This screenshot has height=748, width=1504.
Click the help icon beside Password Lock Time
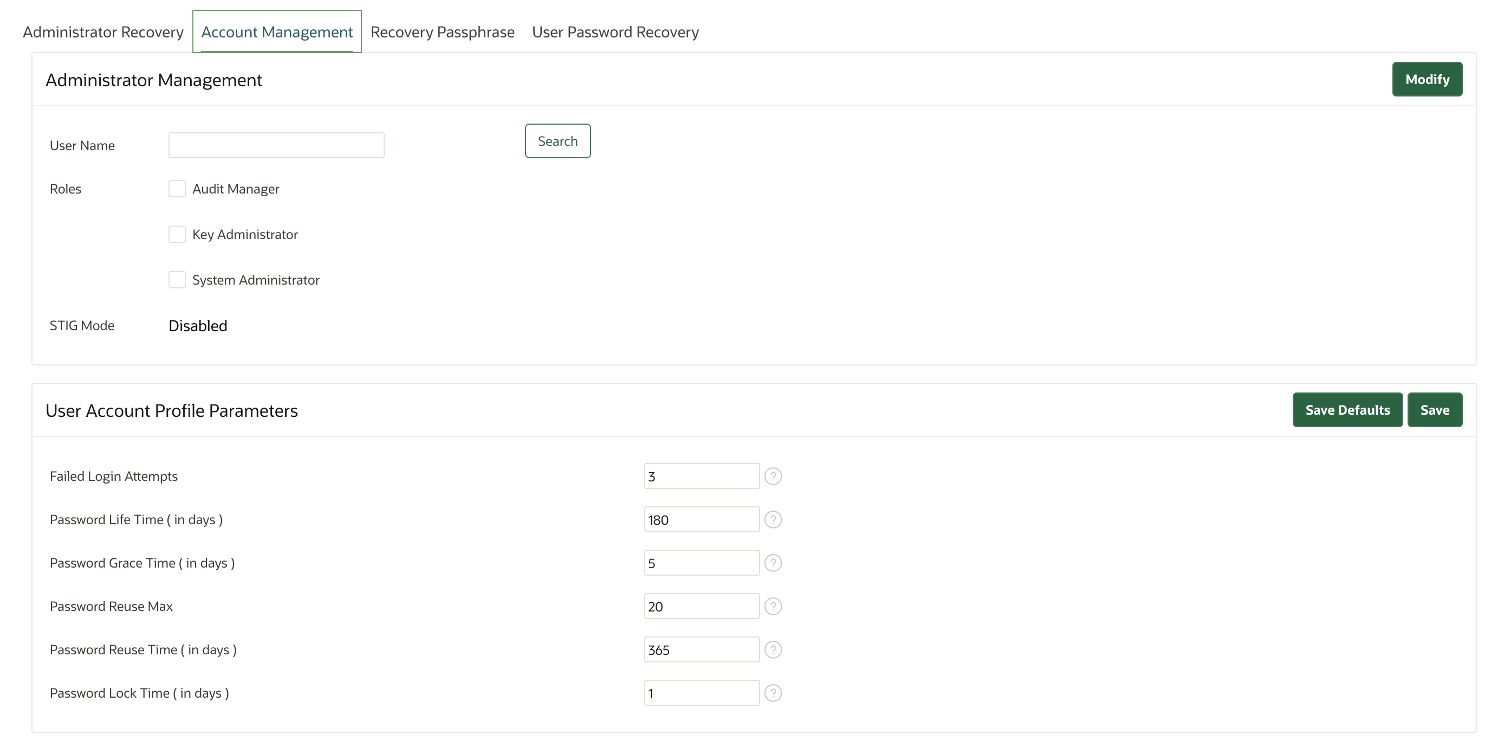click(772, 692)
